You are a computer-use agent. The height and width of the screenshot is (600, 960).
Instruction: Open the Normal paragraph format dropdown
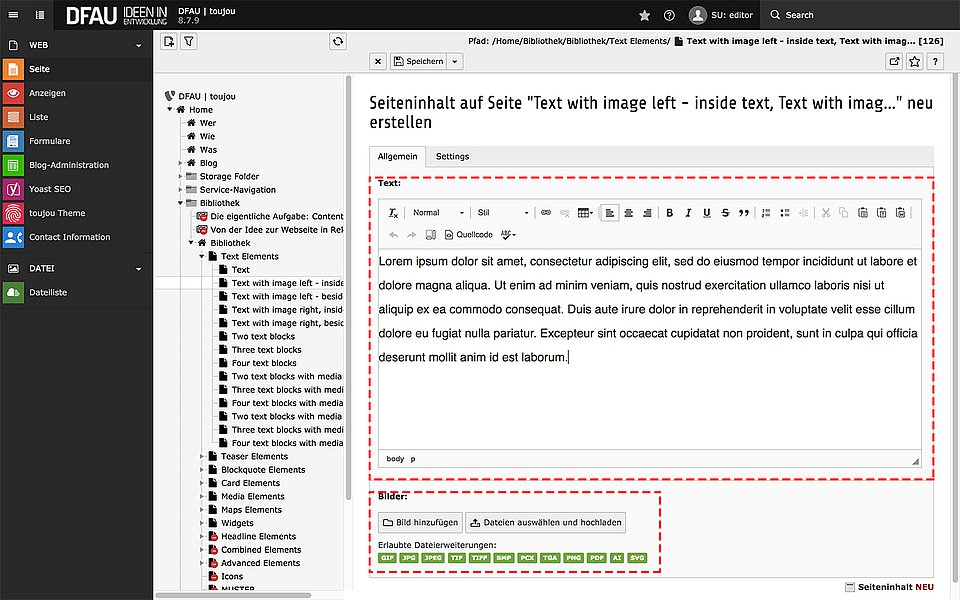[438, 212]
